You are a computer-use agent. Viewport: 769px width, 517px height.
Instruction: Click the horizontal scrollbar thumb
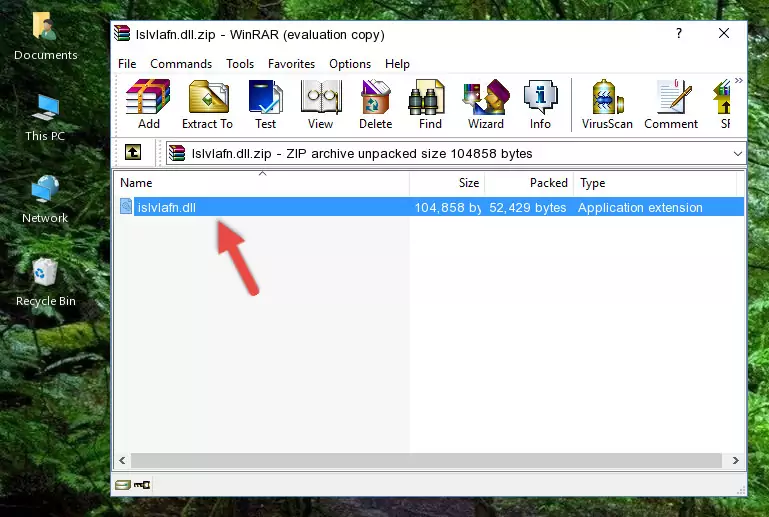point(426,460)
